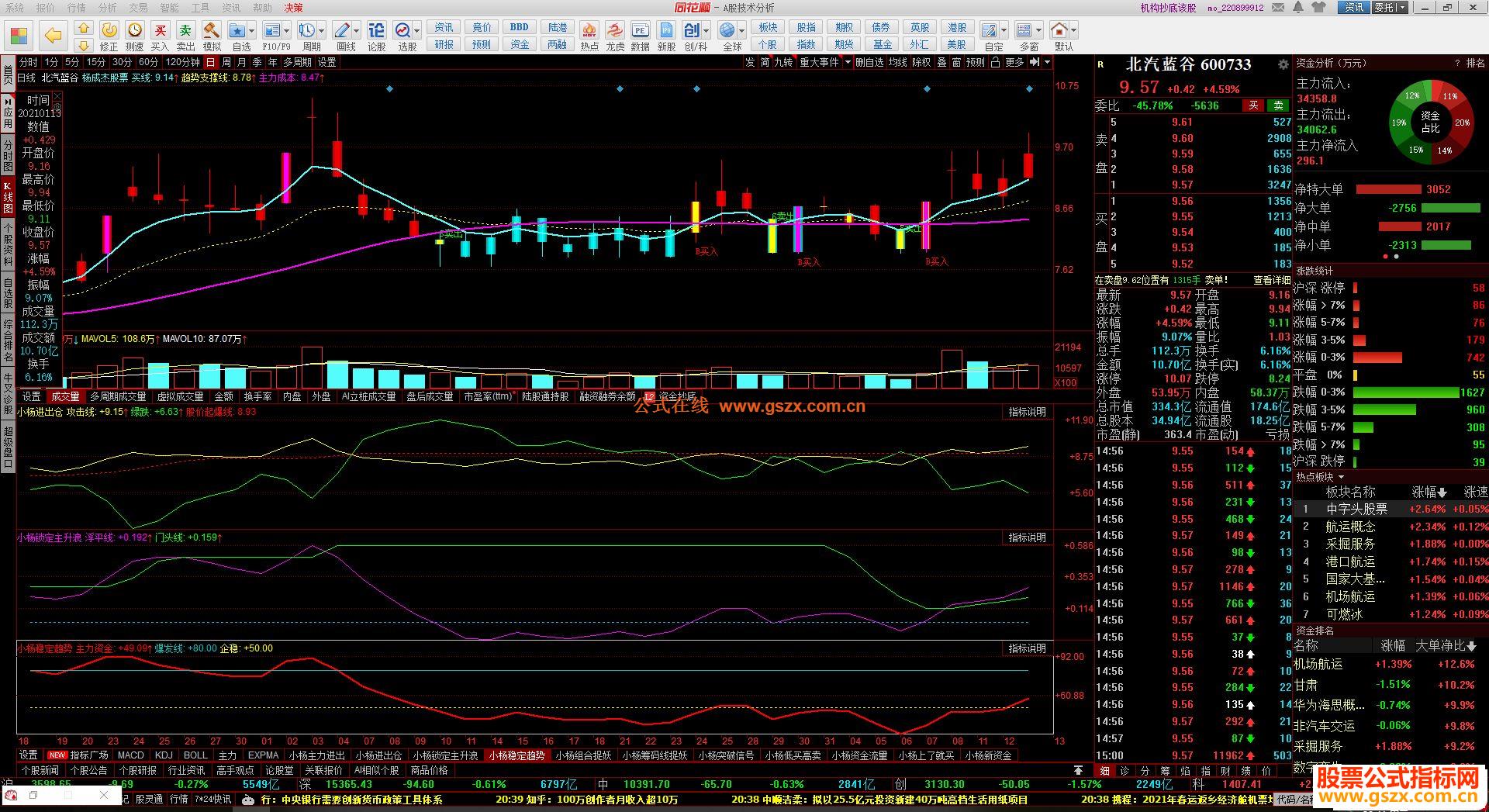Click the 多窗 multi-window icon
Viewport: 1489px width, 812px height.
(x=1024, y=30)
